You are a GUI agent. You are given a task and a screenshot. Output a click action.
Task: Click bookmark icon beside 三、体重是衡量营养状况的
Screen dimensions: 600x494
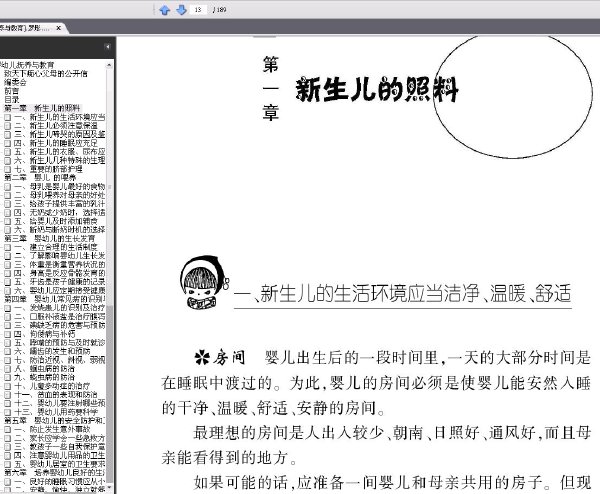click(x=8, y=265)
